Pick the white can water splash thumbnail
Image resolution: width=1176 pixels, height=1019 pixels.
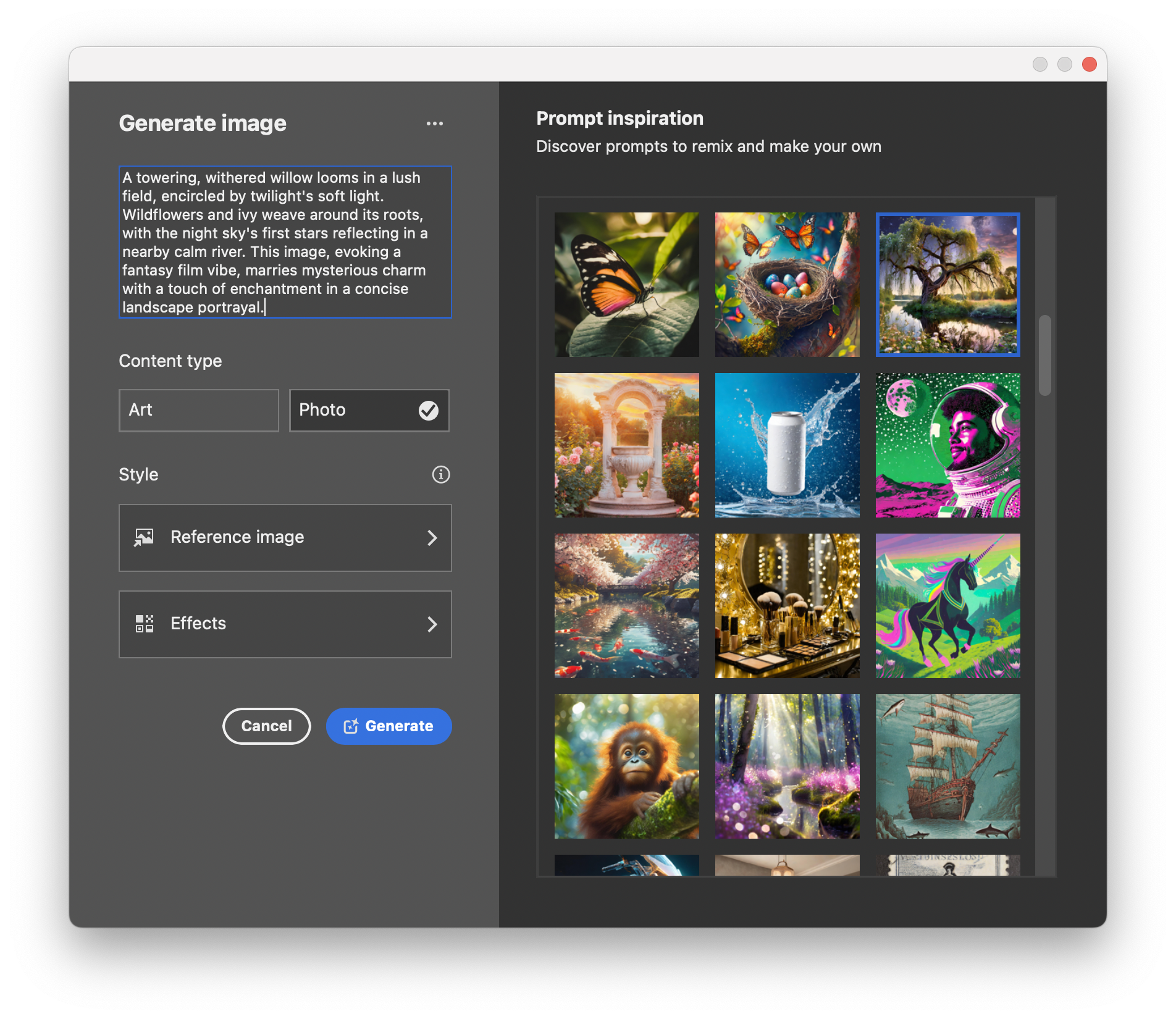pos(787,445)
